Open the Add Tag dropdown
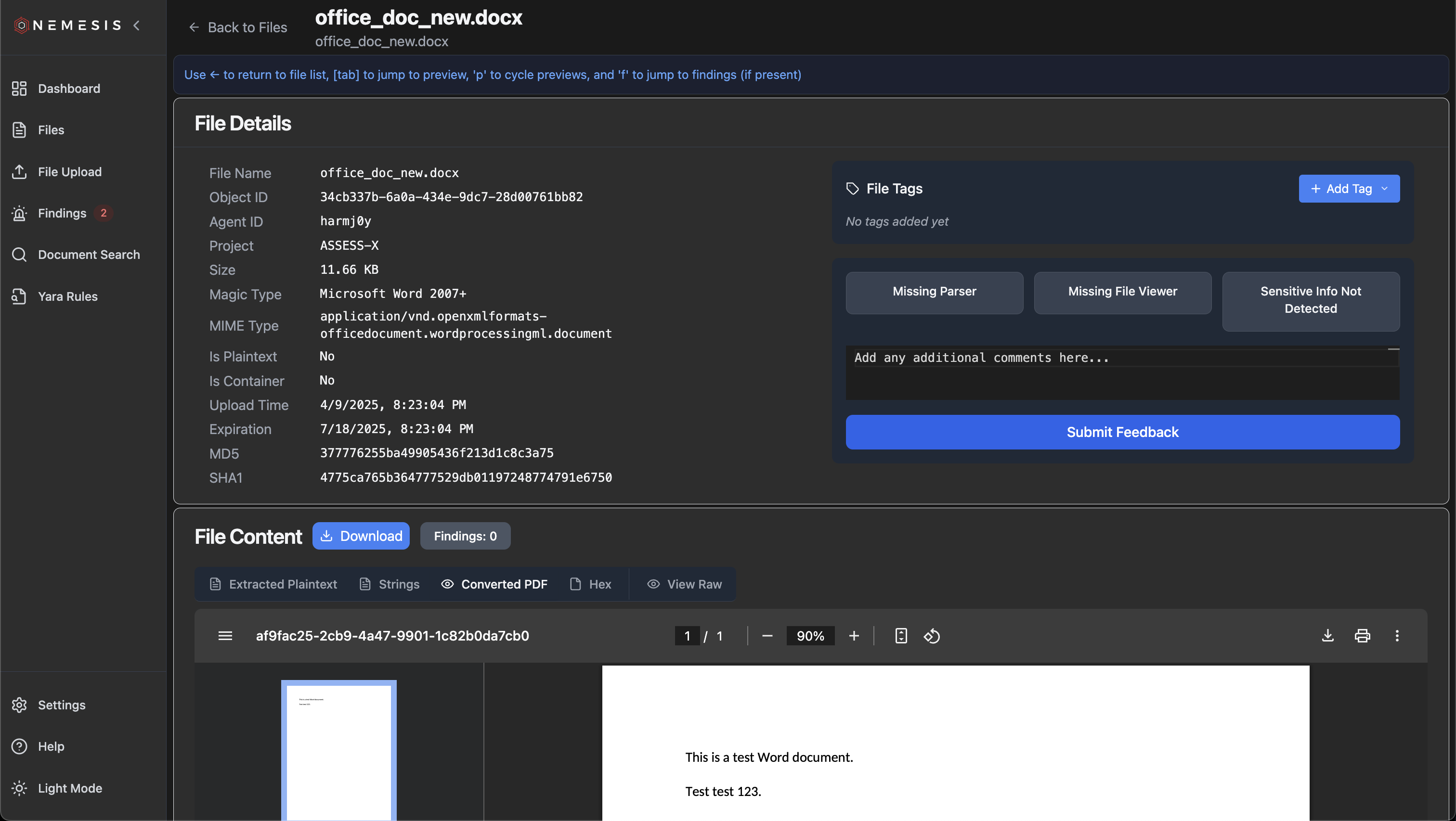The width and height of the screenshot is (1456, 821). click(1349, 189)
